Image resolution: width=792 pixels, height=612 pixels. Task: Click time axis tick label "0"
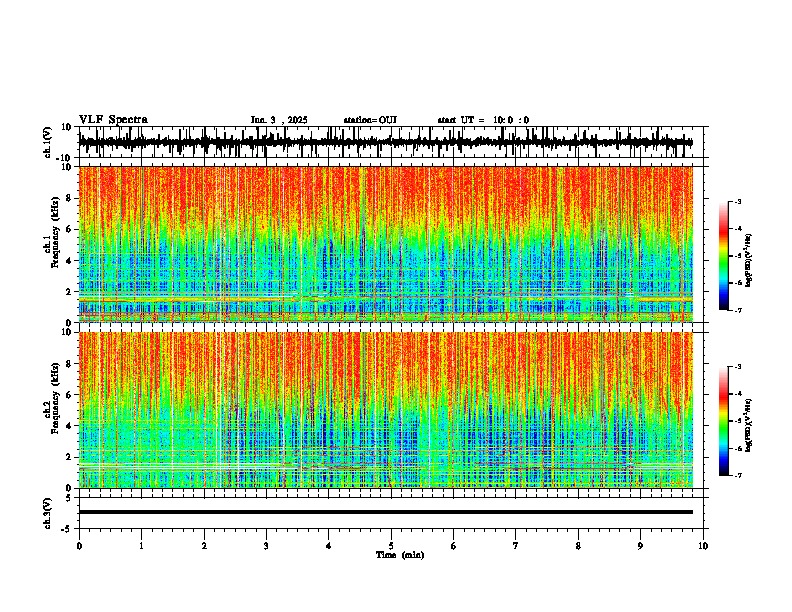[79, 546]
